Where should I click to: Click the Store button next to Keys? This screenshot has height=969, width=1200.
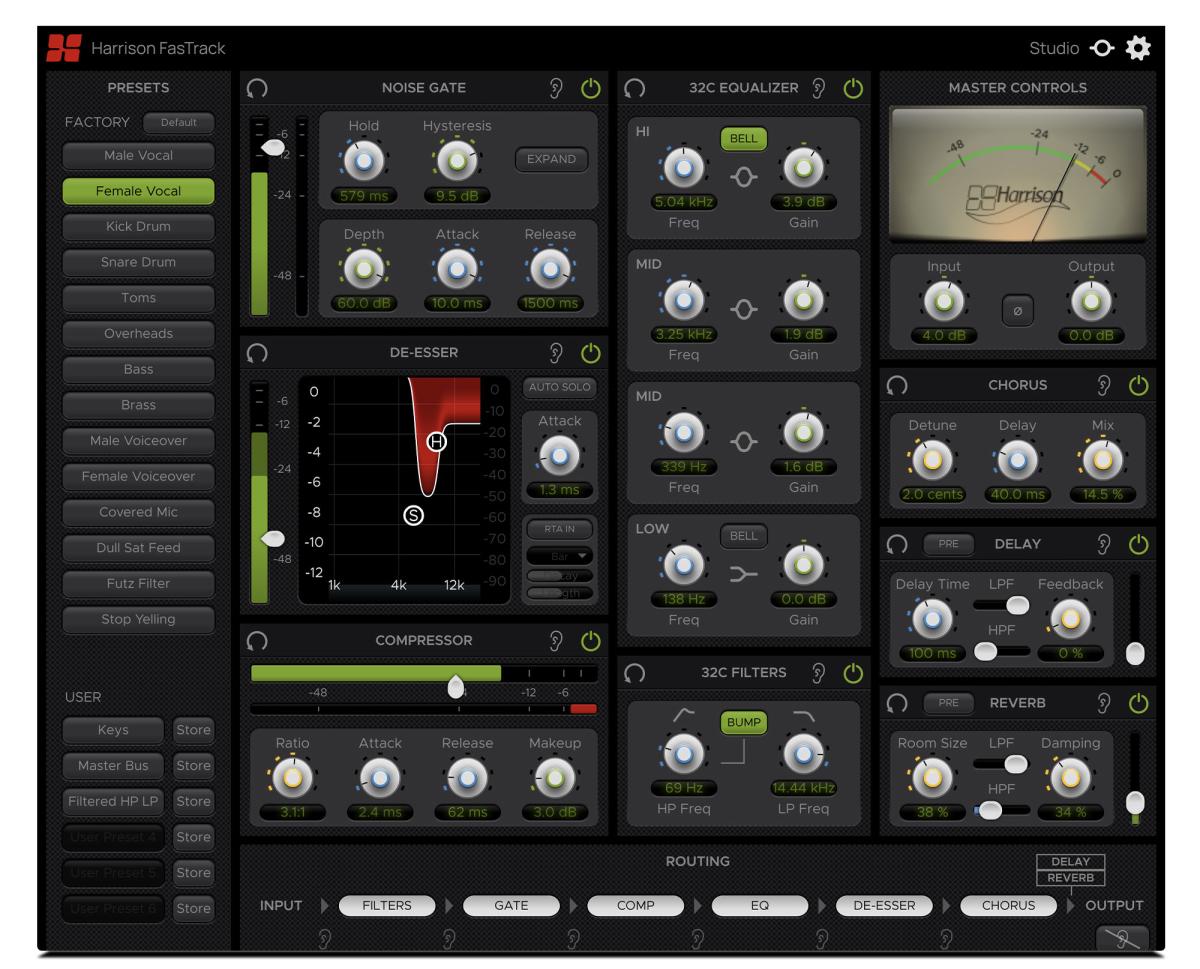(193, 730)
